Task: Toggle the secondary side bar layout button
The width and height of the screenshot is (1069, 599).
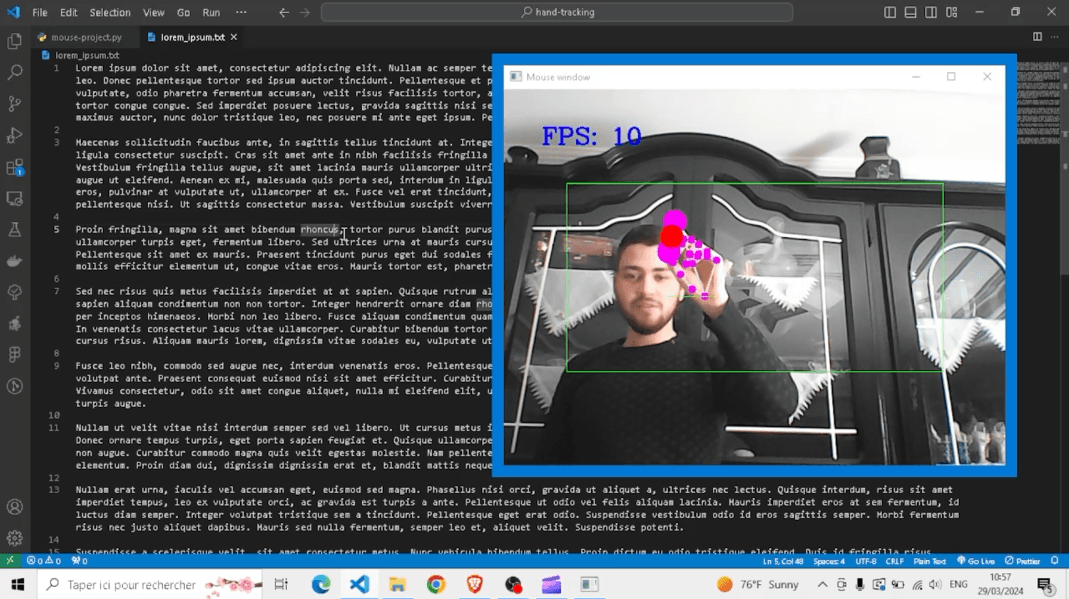Action: point(931,12)
